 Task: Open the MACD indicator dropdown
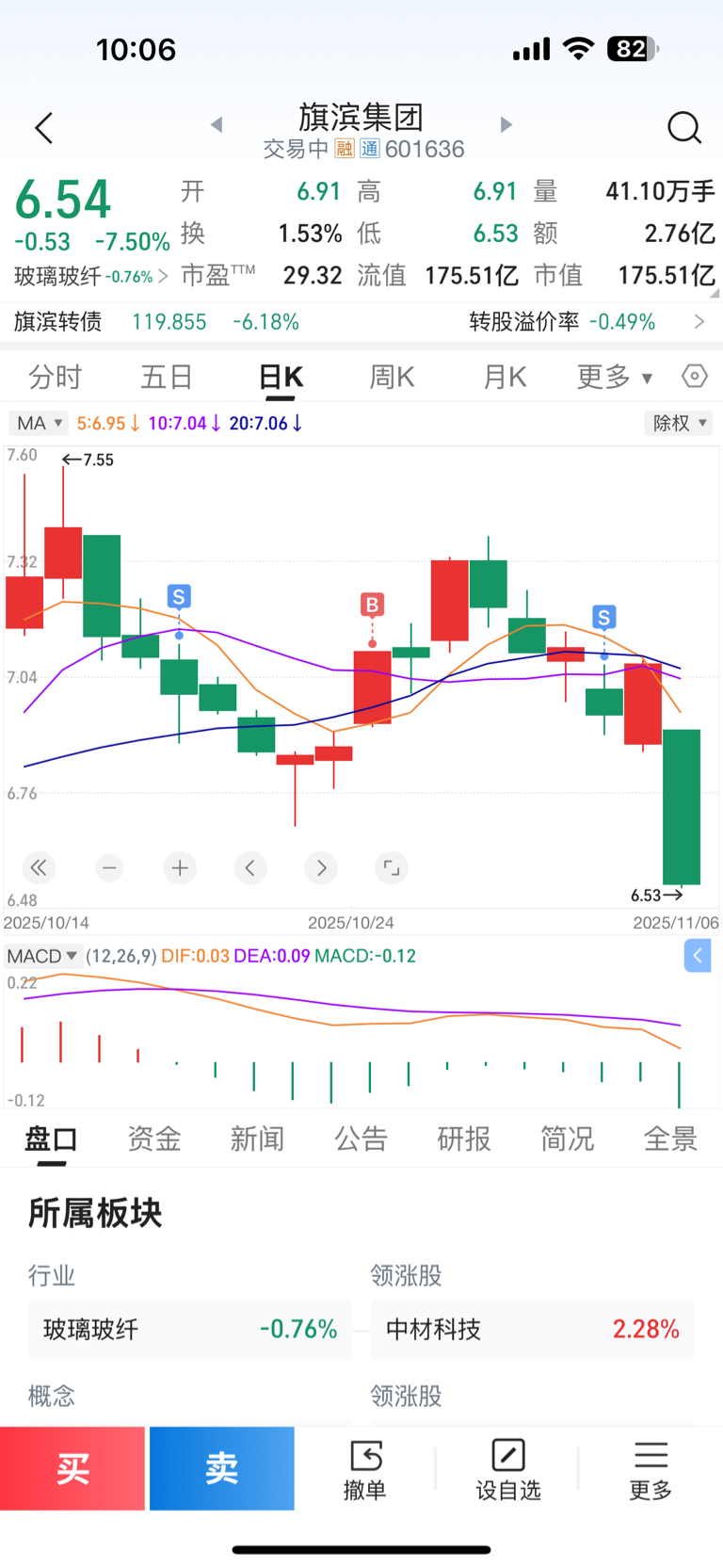point(42,956)
